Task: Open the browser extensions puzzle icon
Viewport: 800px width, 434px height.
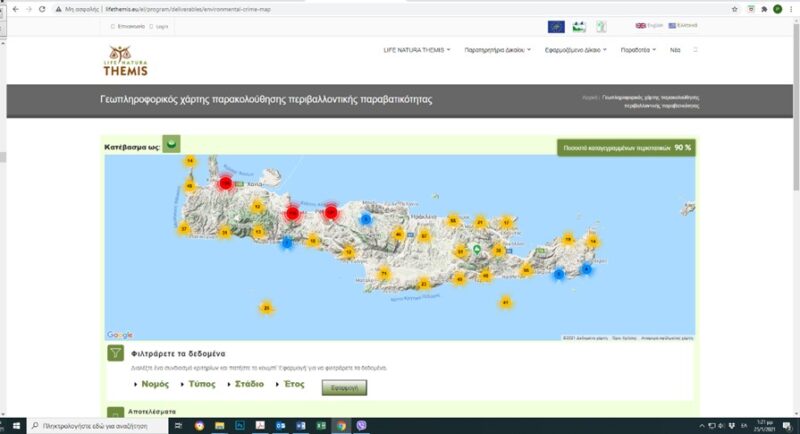Action: [x=764, y=9]
